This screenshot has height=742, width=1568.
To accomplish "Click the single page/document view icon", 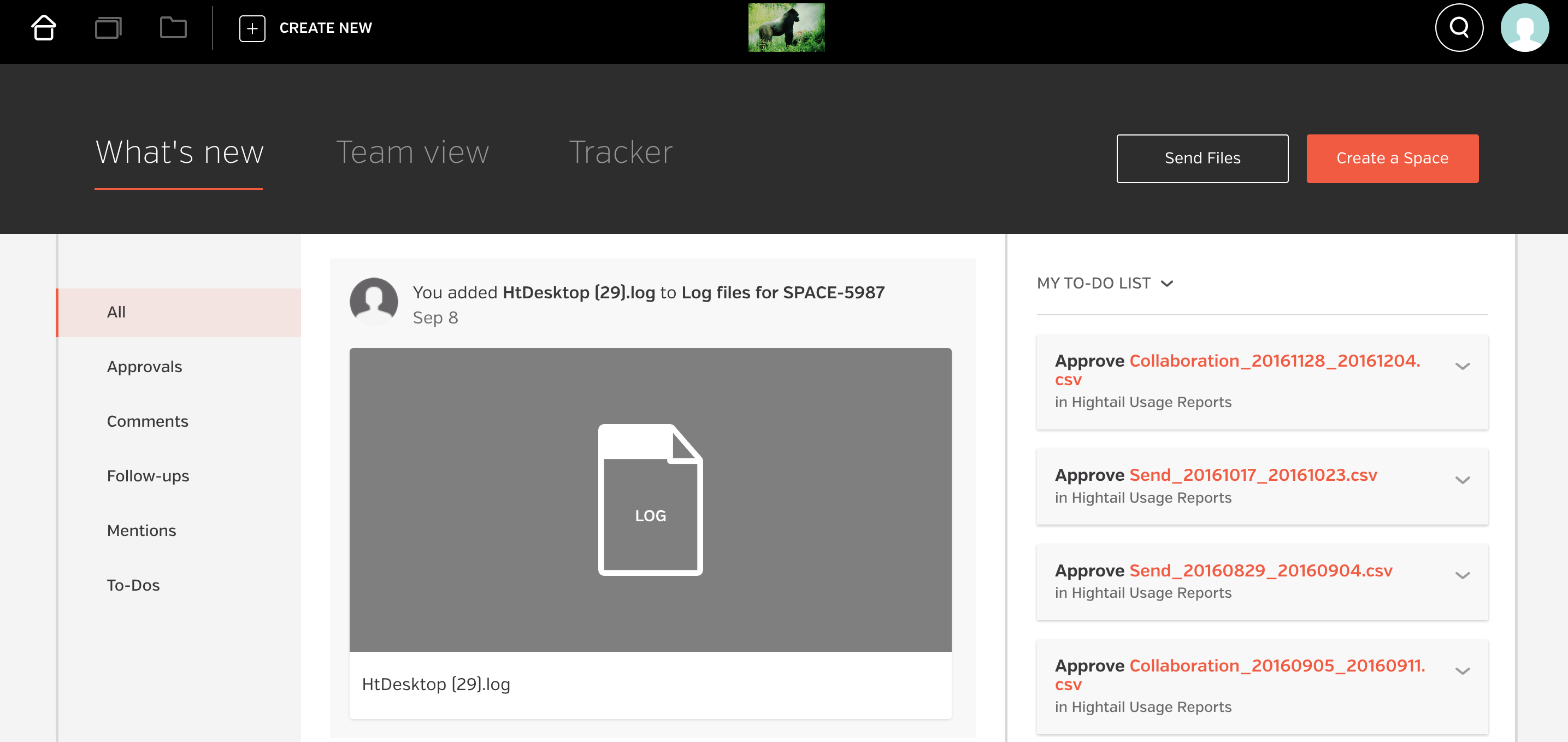I will [x=108, y=27].
